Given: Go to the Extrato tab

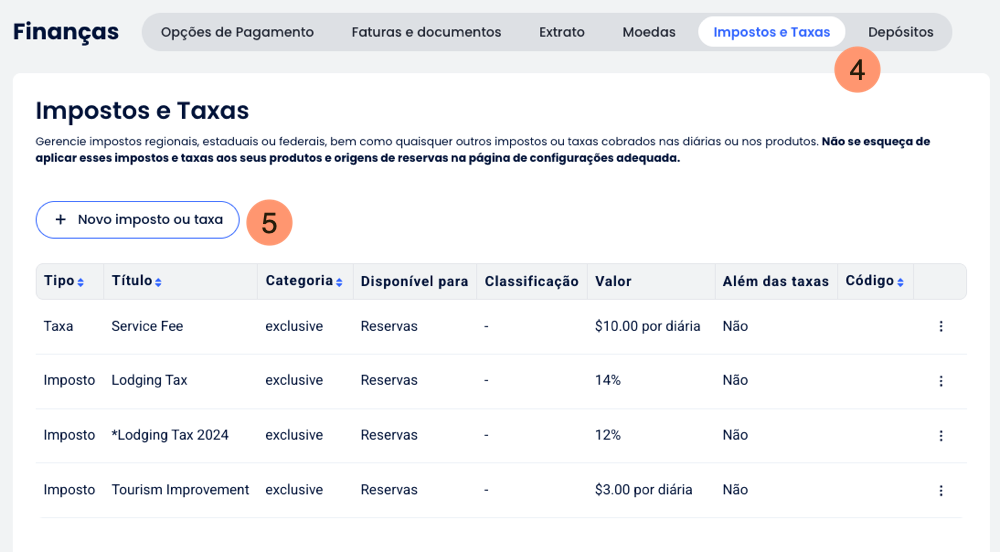Looking at the screenshot, I should click(562, 32).
